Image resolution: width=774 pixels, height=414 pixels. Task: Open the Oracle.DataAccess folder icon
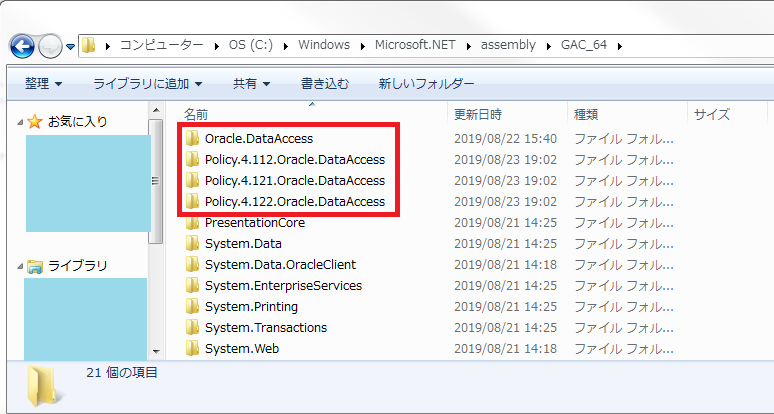coord(192,139)
